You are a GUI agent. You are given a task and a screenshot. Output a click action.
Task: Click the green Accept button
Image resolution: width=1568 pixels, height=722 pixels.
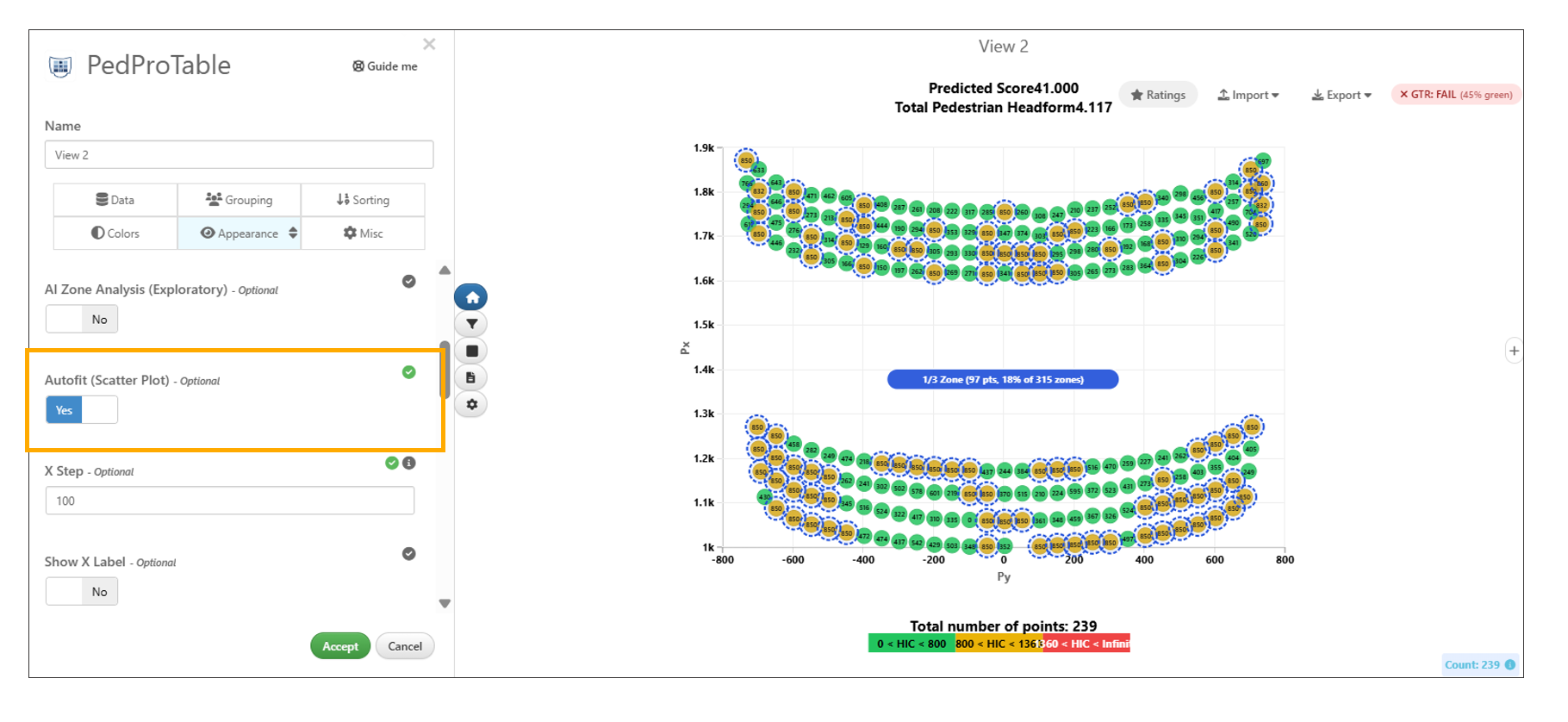[x=340, y=646]
